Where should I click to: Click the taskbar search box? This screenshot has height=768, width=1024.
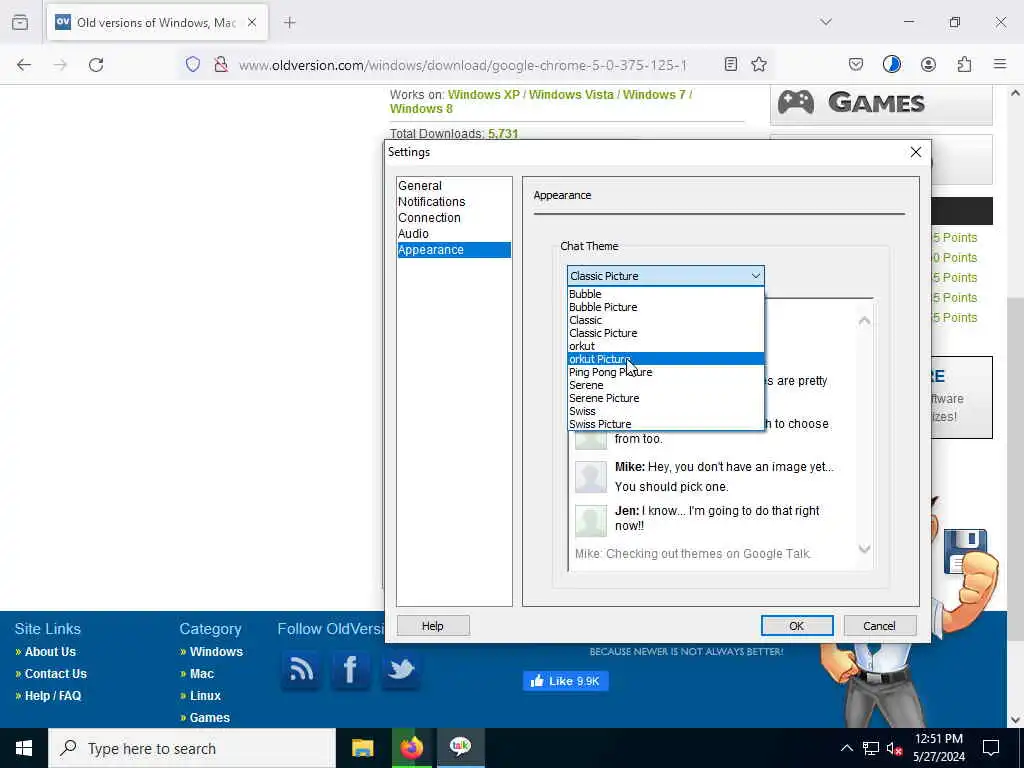click(x=192, y=748)
